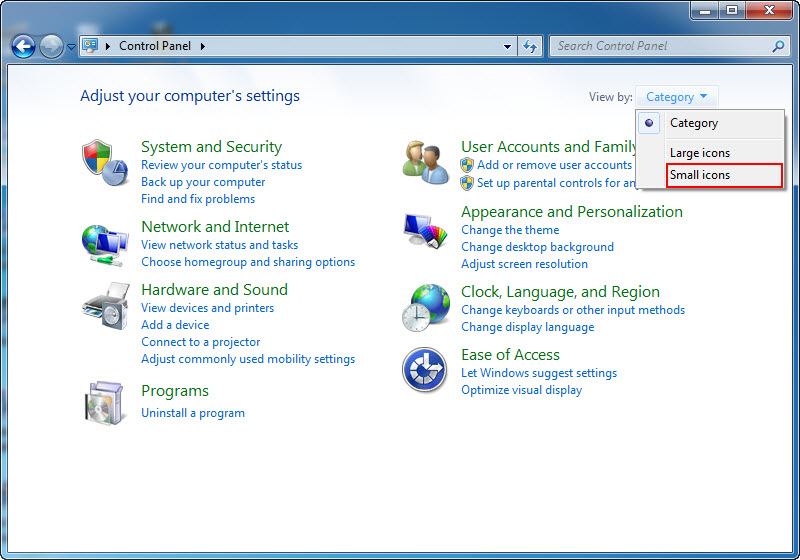Open recent pages dropdown arrow near Back
Viewport: 800px width, 560px height.
(71, 47)
